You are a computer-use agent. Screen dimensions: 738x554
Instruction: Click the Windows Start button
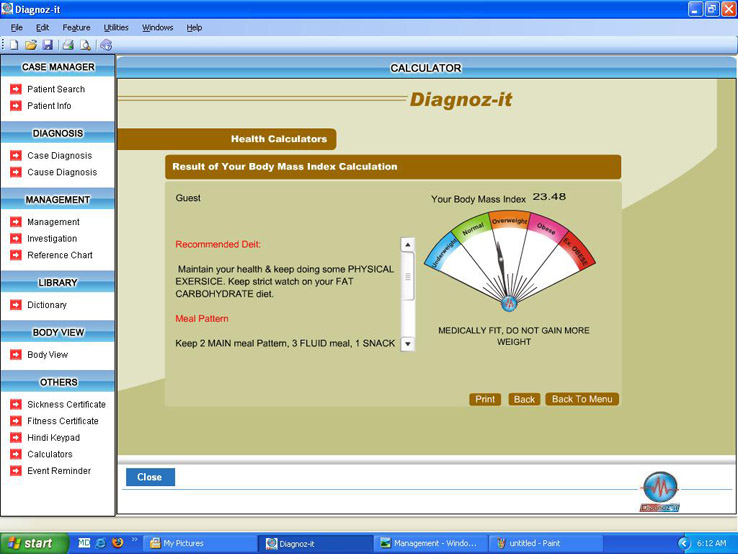(34, 543)
